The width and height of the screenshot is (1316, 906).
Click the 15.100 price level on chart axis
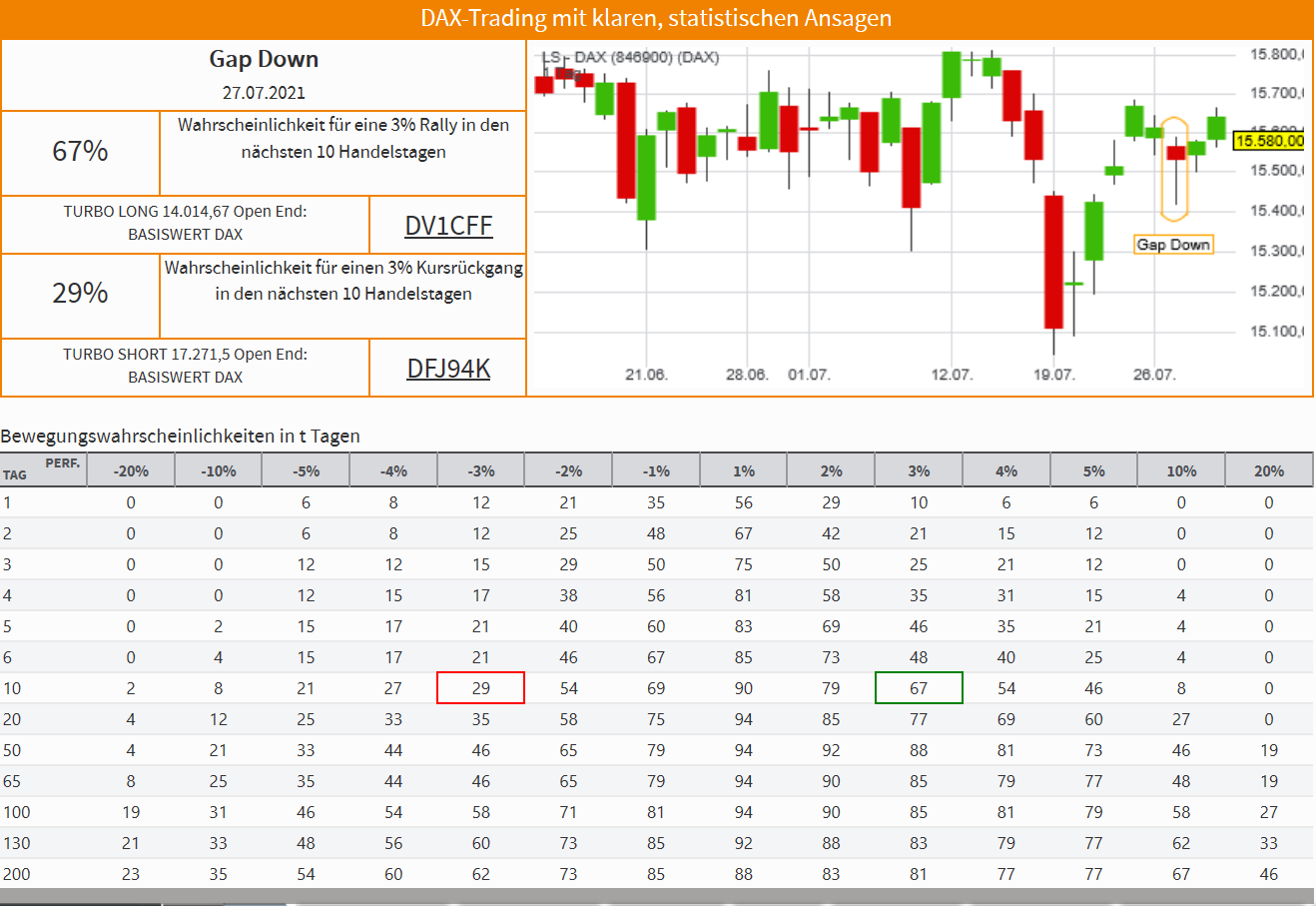[x=1277, y=332]
